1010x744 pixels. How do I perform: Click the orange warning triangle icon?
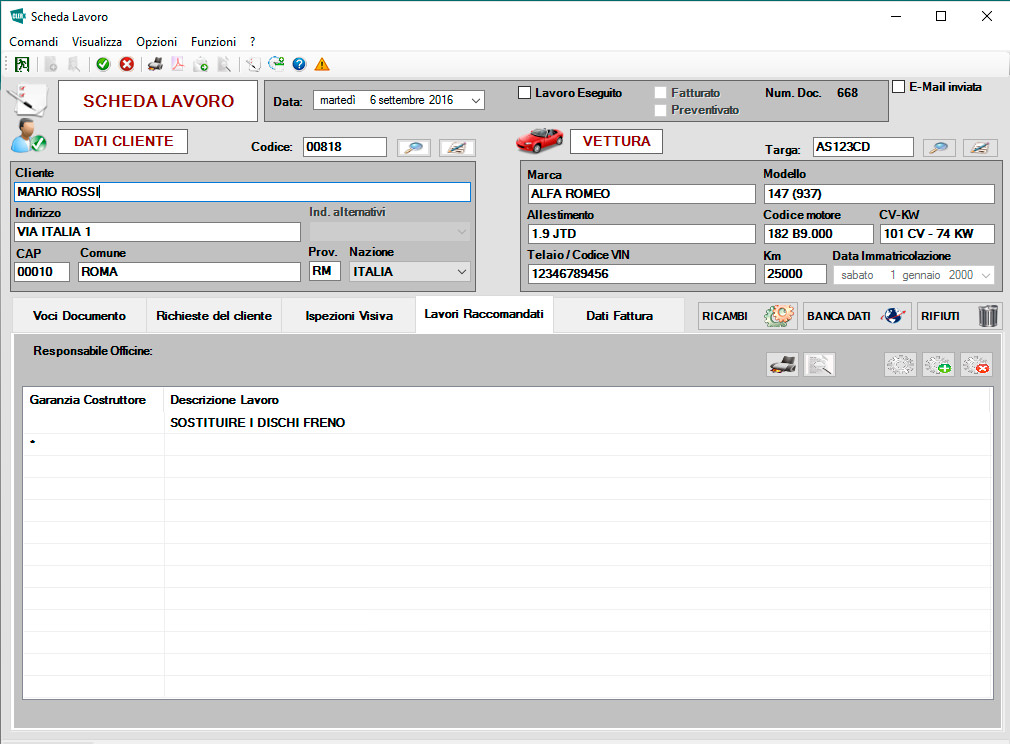[x=322, y=64]
